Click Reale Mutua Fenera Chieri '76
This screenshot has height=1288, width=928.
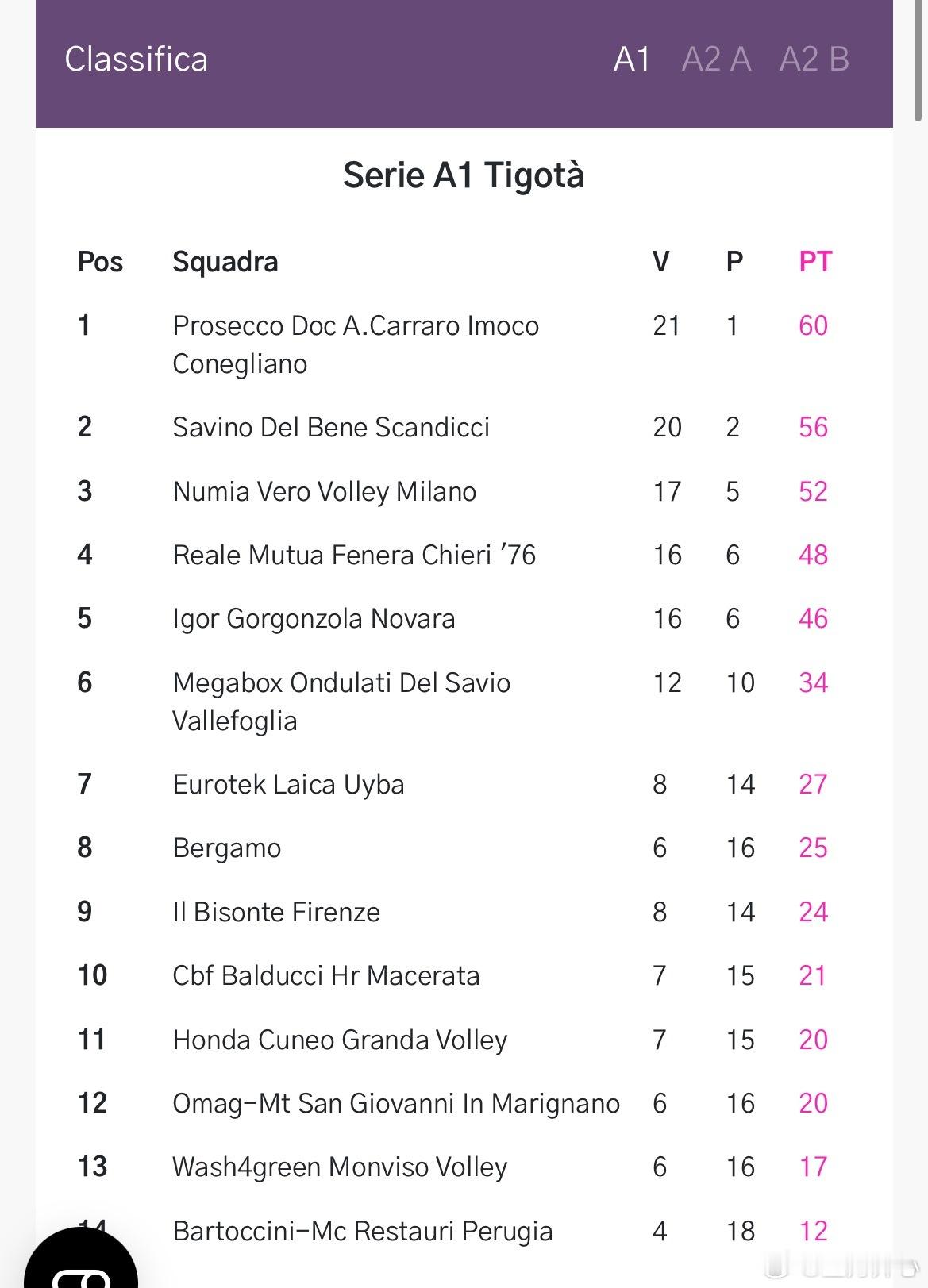click(x=354, y=555)
